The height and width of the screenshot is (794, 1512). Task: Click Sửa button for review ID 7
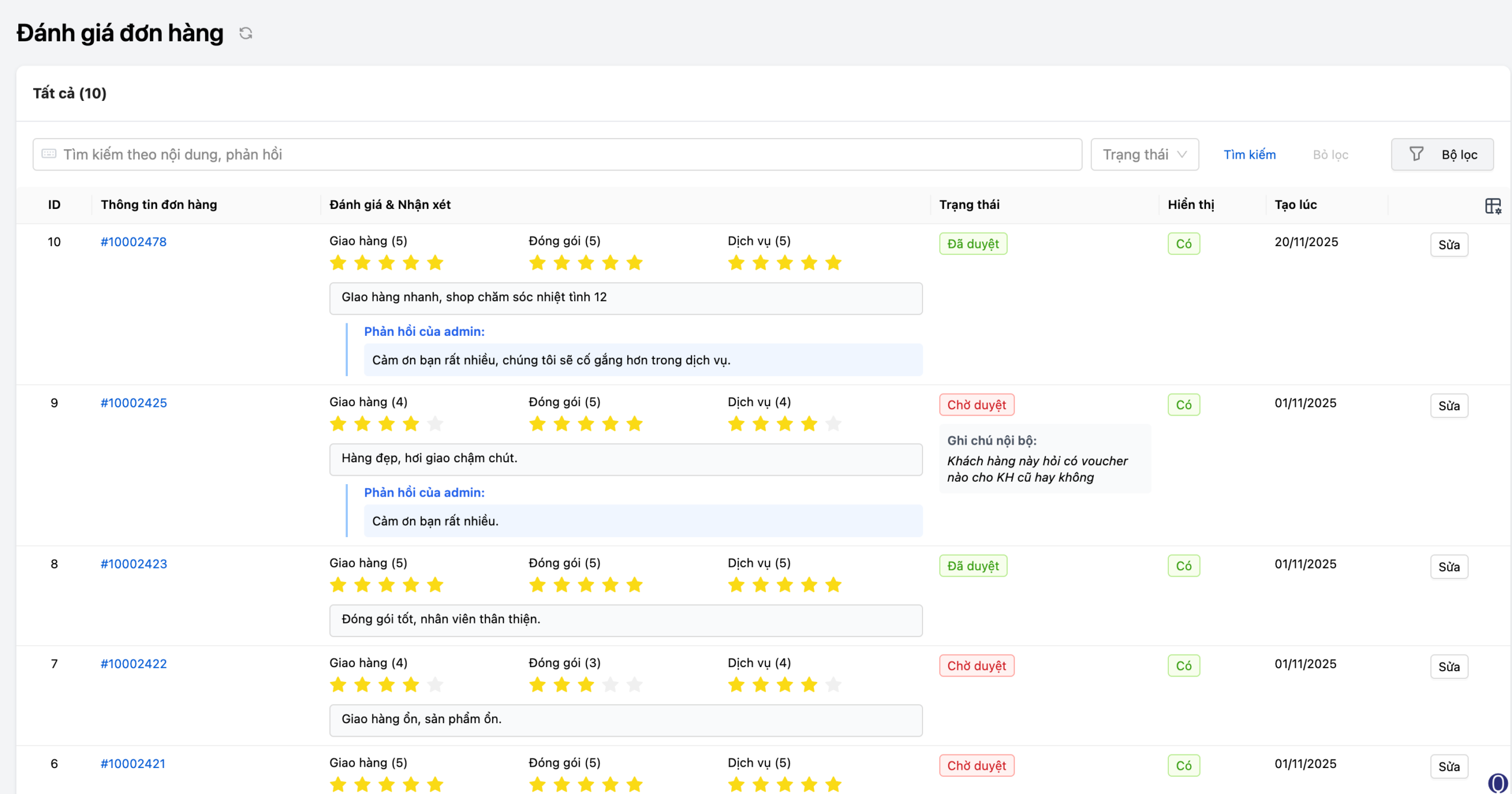click(1449, 666)
